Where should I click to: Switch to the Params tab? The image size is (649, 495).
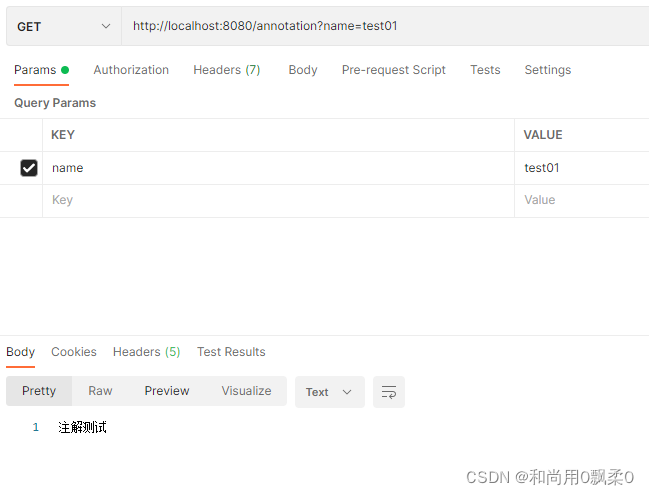(x=41, y=70)
